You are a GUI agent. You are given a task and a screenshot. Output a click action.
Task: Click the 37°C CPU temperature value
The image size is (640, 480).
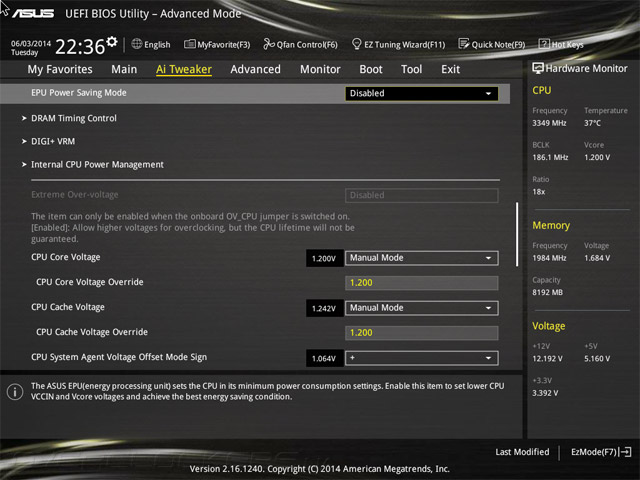pyautogui.click(x=592, y=123)
